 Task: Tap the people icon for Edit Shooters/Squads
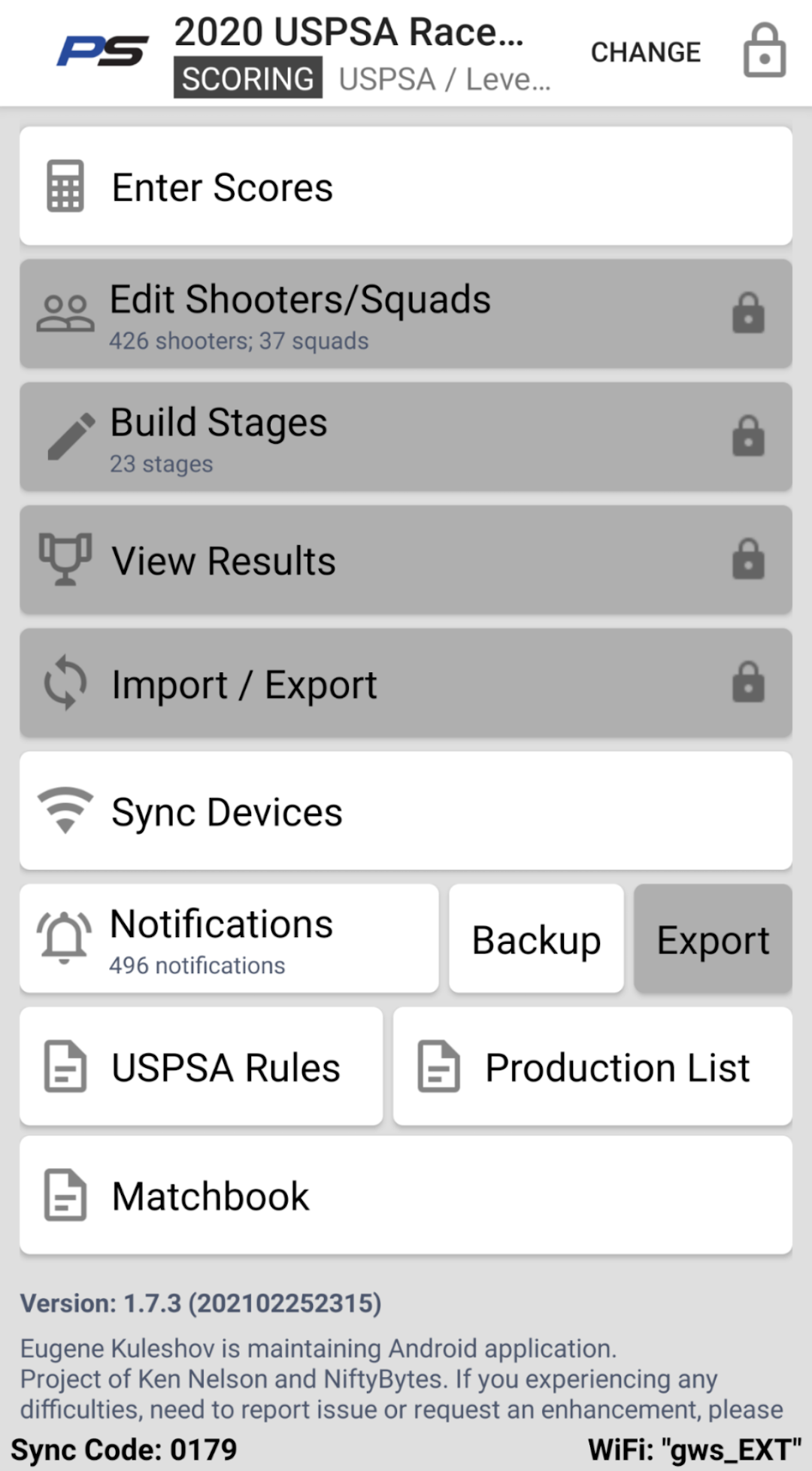coord(65,314)
